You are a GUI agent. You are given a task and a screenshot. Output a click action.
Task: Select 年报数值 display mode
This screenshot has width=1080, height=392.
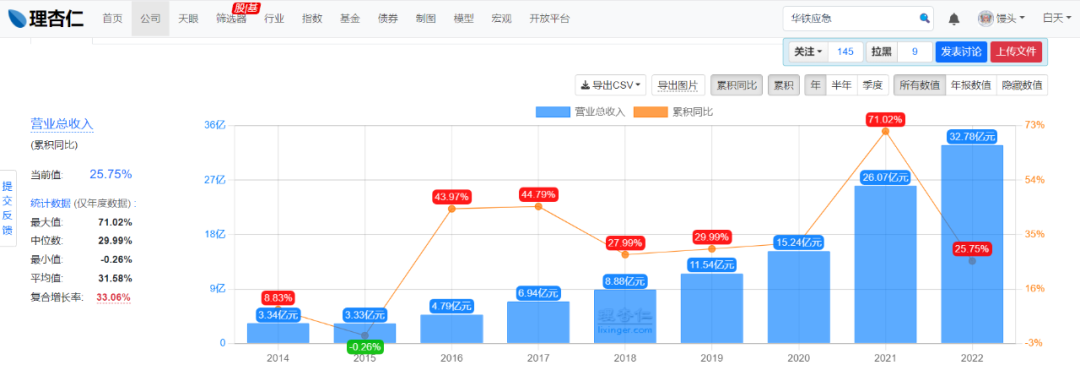[971, 85]
